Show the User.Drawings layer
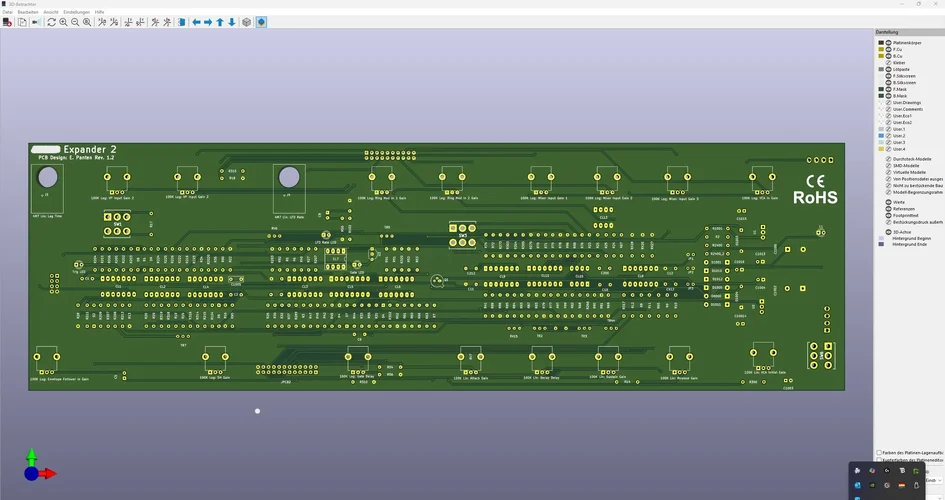Viewport: 945px width, 500px height. click(888, 102)
